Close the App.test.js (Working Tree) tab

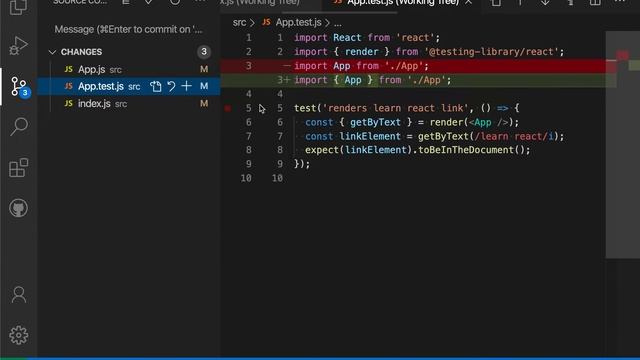[469, 2]
